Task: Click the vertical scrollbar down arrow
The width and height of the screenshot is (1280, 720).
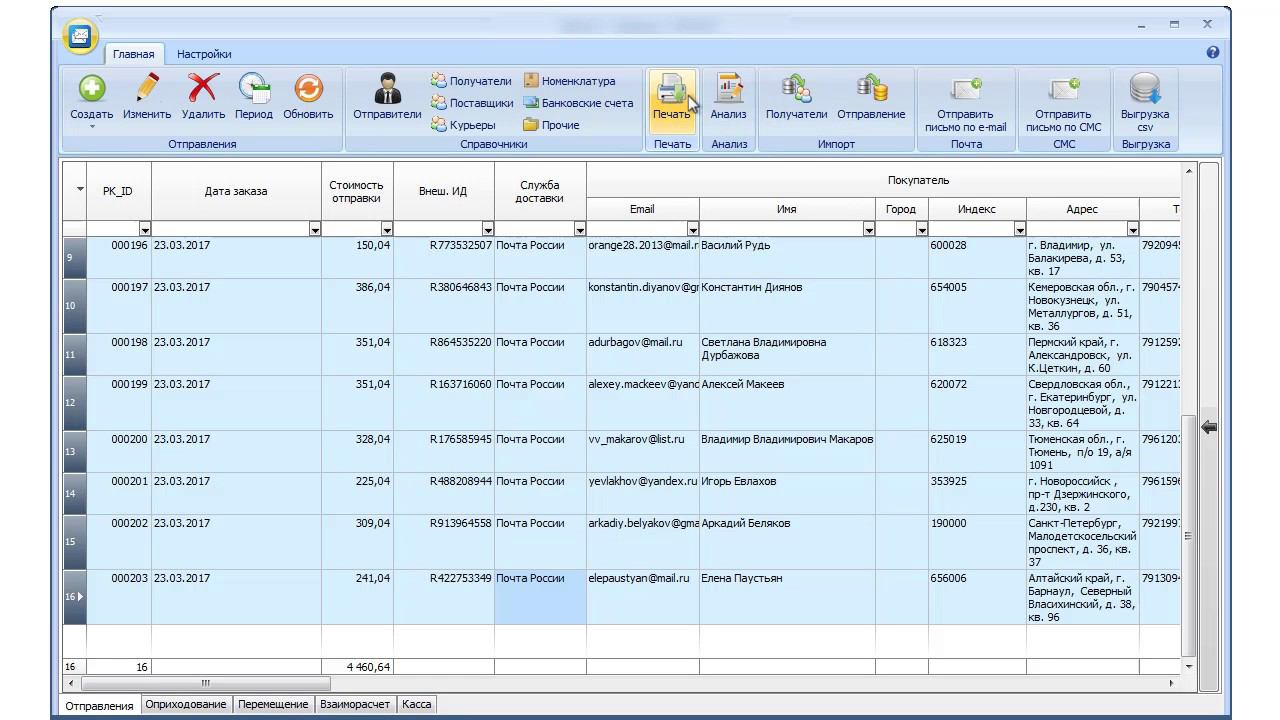Action: tap(1189, 666)
